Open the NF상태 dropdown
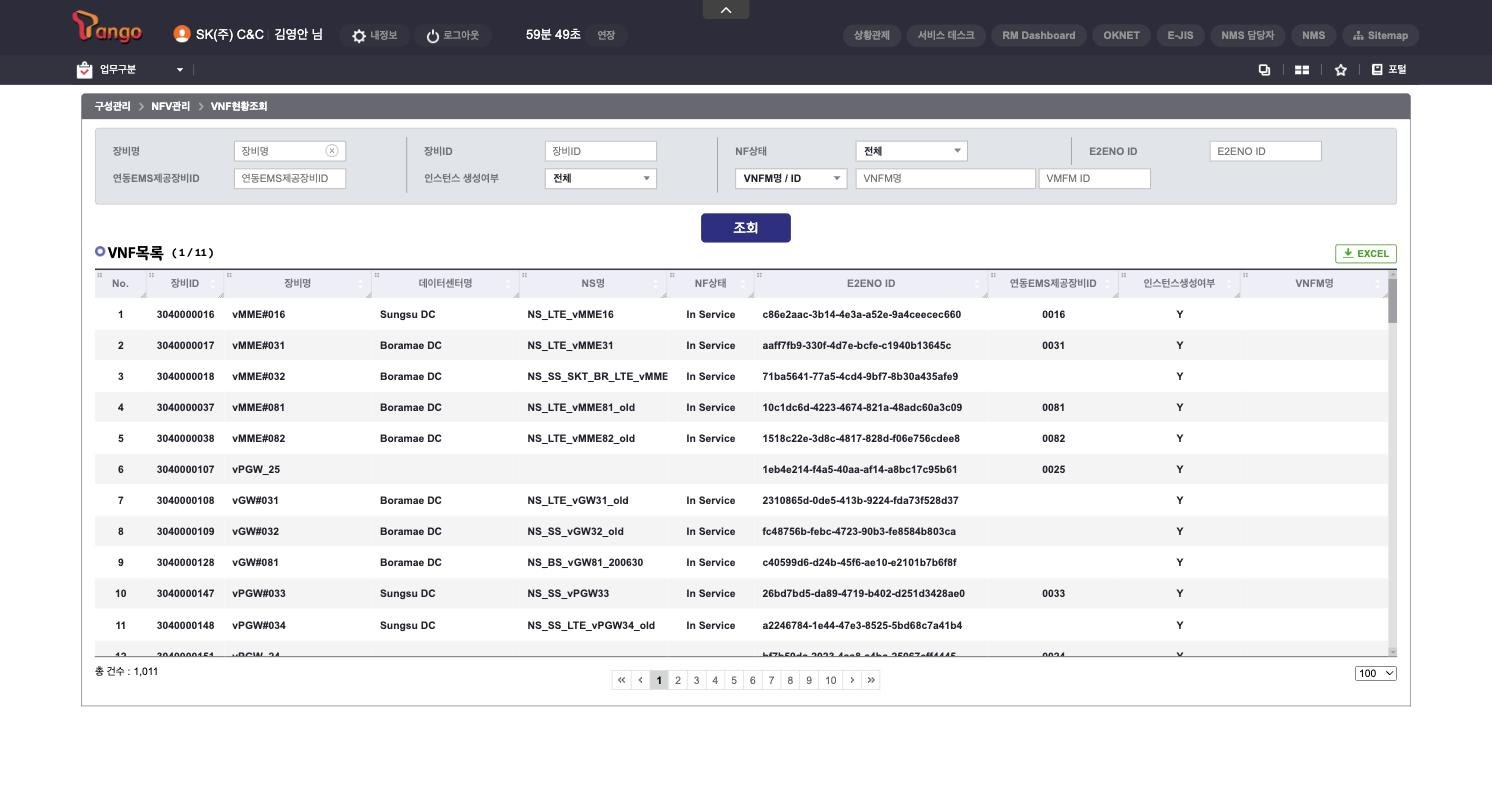 pyautogui.click(x=911, y=151)
